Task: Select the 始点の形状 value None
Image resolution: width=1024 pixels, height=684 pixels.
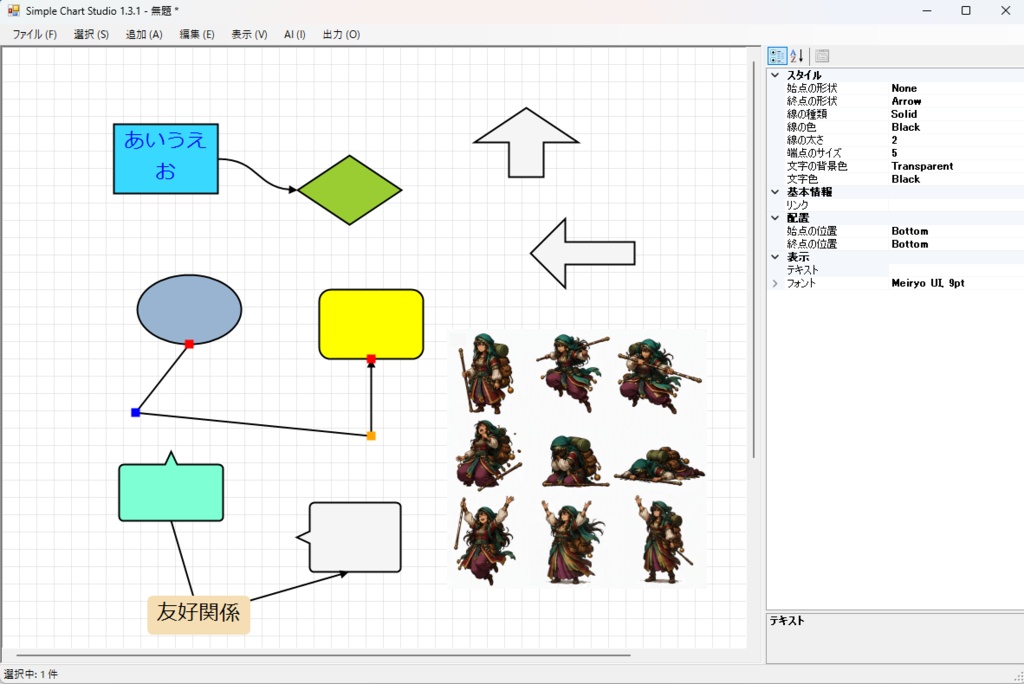Action: pos(956,88)
